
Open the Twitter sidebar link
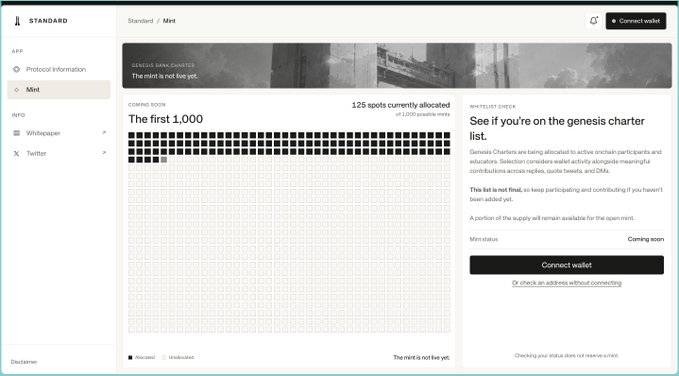tap(59, 153)
